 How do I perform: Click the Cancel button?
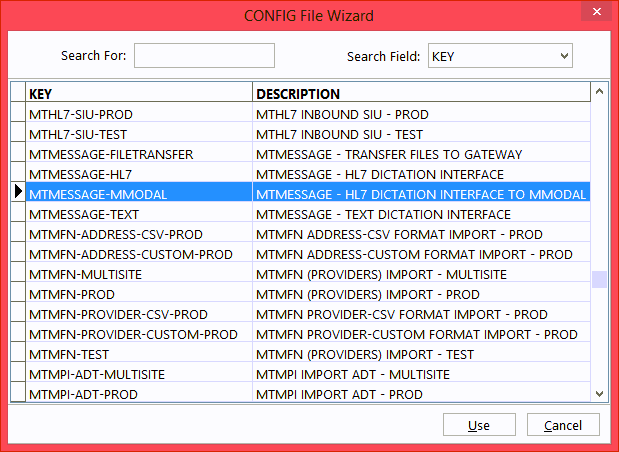[x=563, y=426]
